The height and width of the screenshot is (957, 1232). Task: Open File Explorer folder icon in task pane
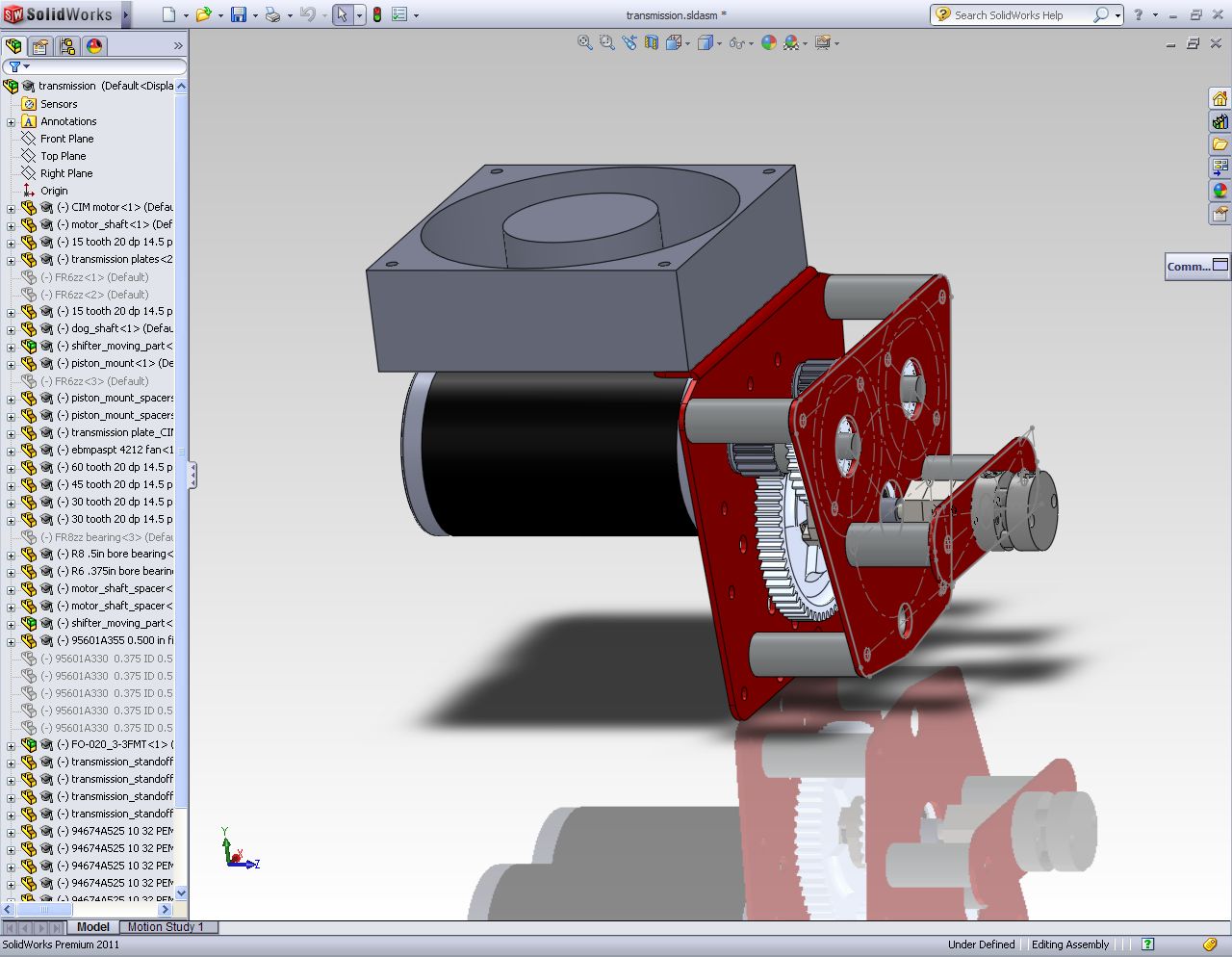(x=1219, y=144)
